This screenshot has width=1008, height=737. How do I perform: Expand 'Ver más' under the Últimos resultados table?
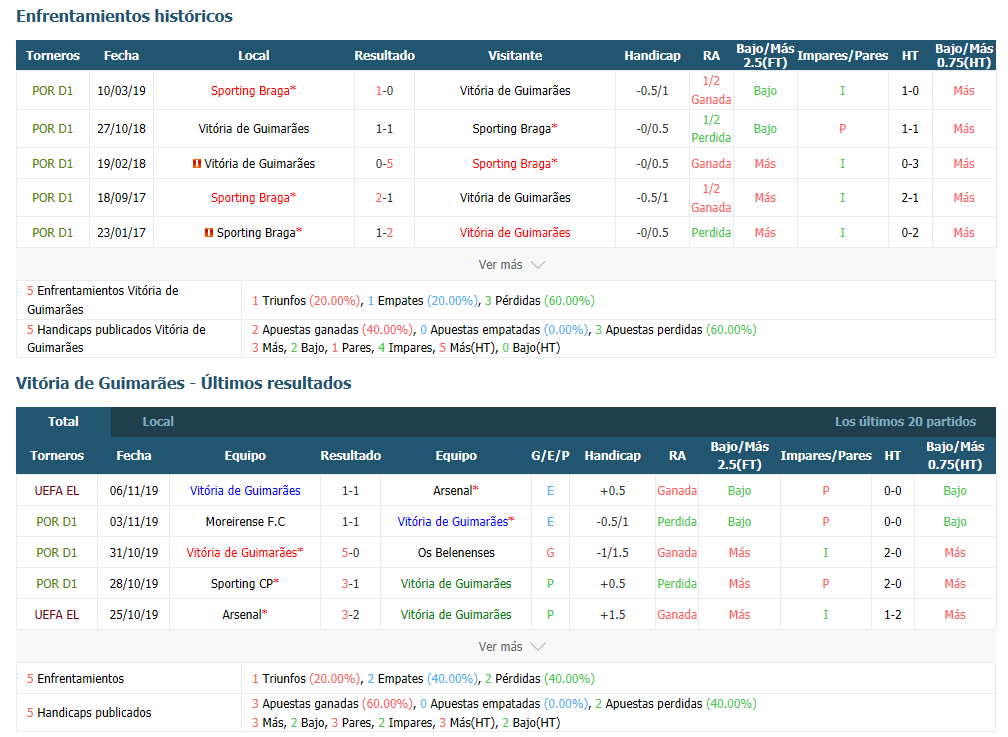pyautogui.click(x=511, y=647)
